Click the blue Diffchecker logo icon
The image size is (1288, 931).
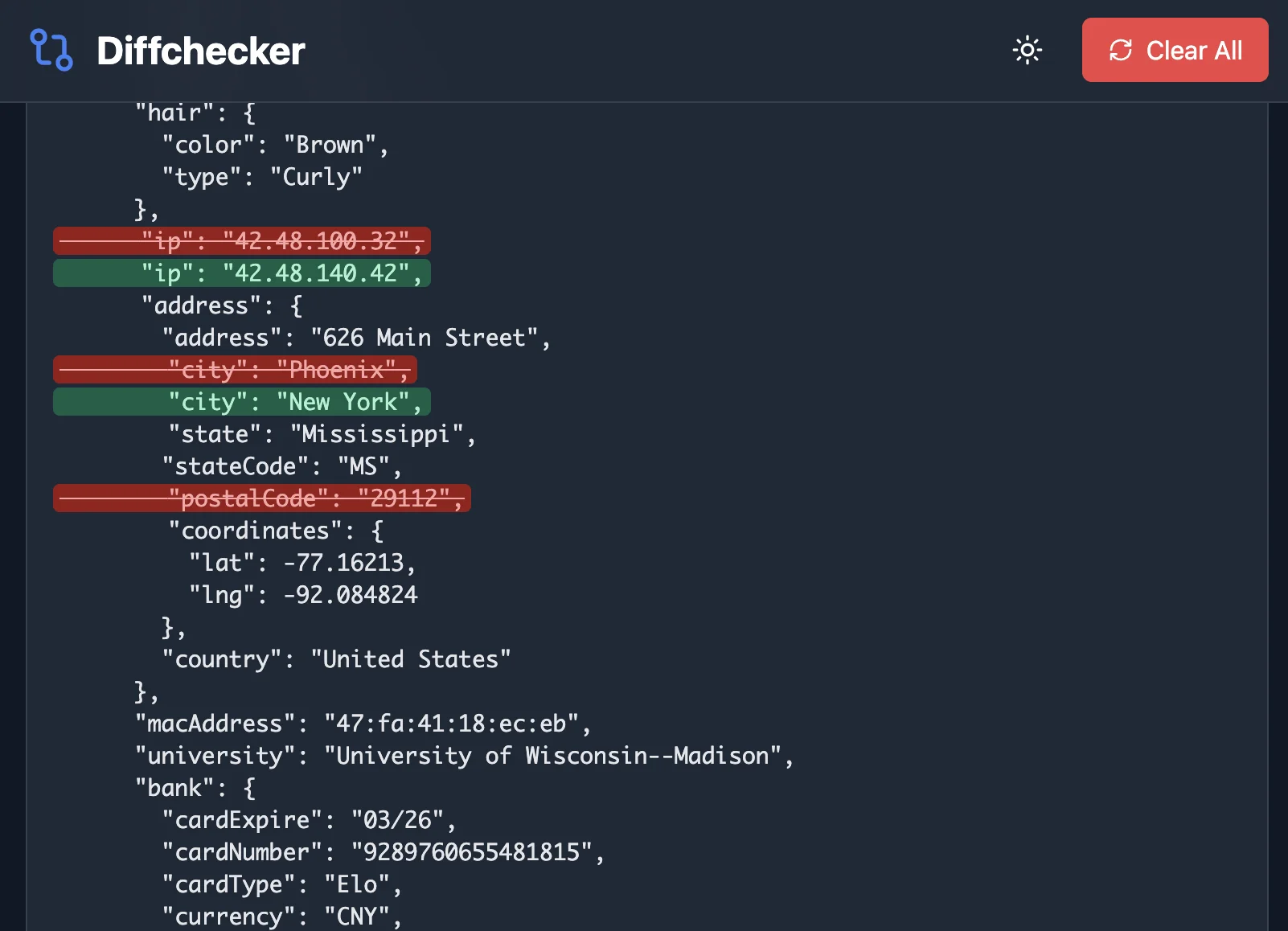[52, 51]
